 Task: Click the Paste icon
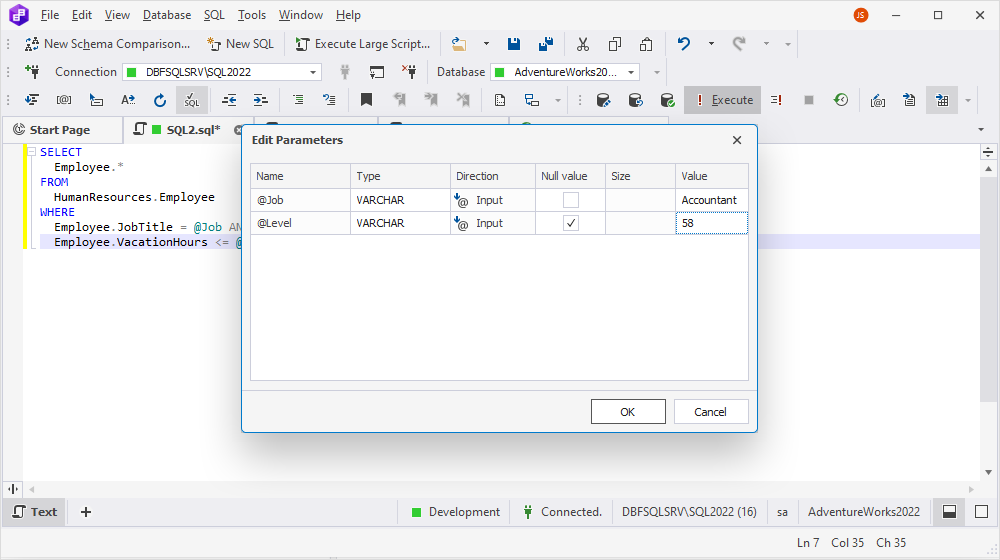point(646,44)
